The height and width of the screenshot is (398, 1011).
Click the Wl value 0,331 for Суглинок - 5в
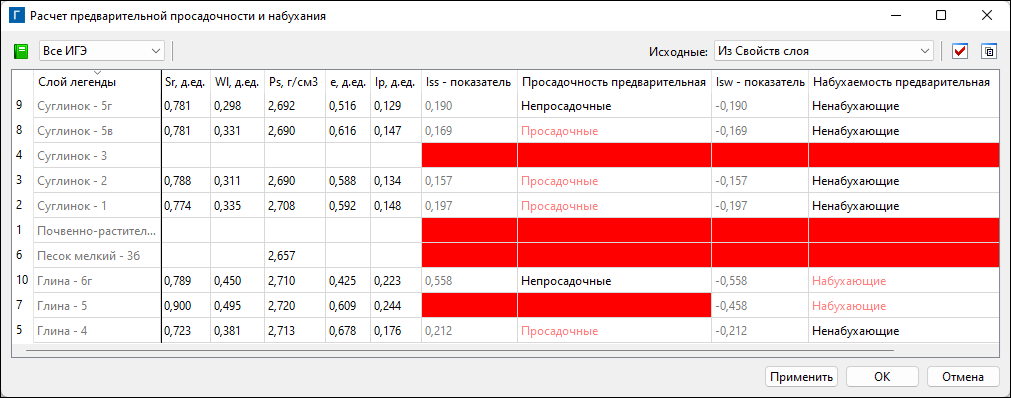point(227,131)
